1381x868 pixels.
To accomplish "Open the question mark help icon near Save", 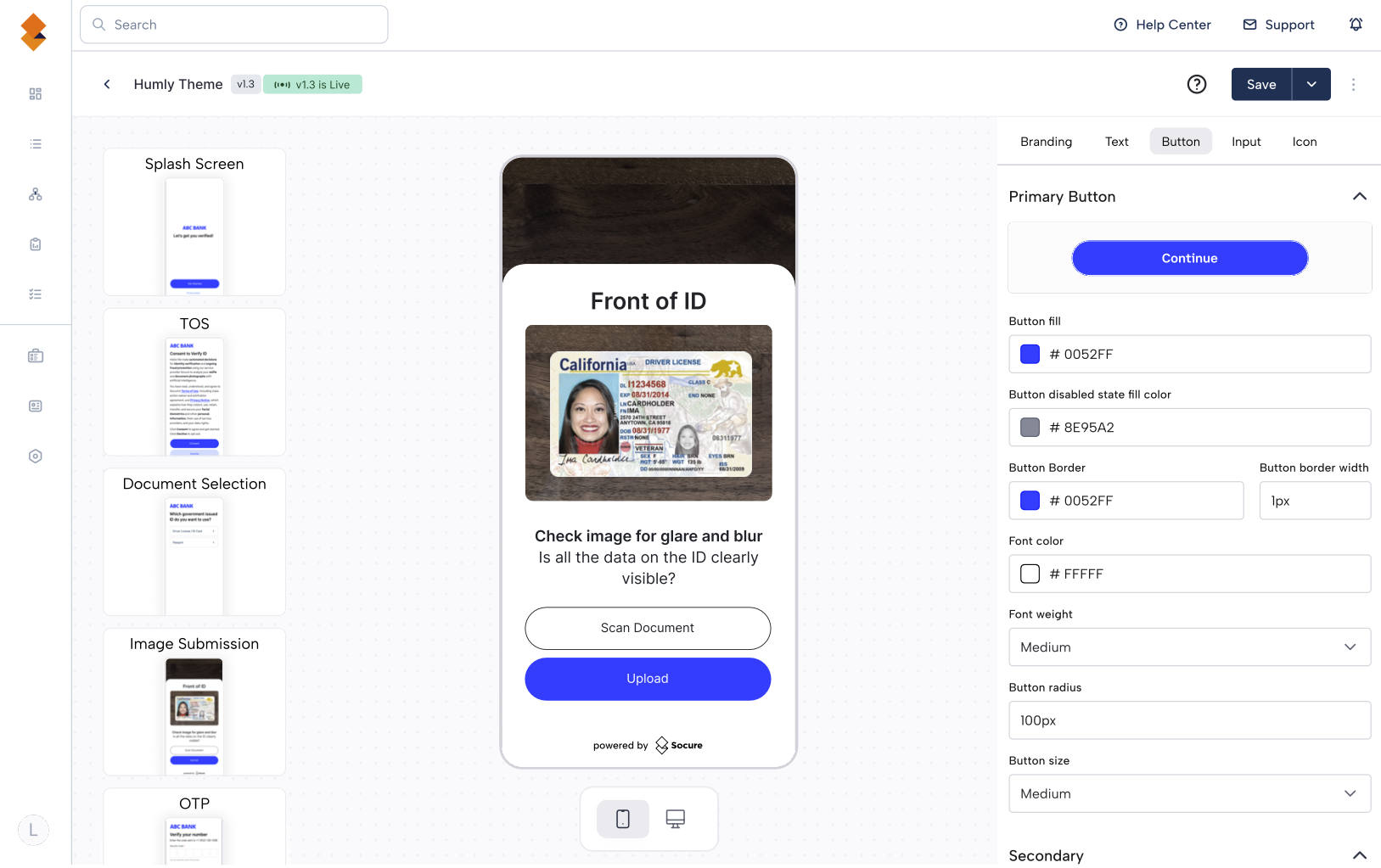I will [x=1197, y=84].
